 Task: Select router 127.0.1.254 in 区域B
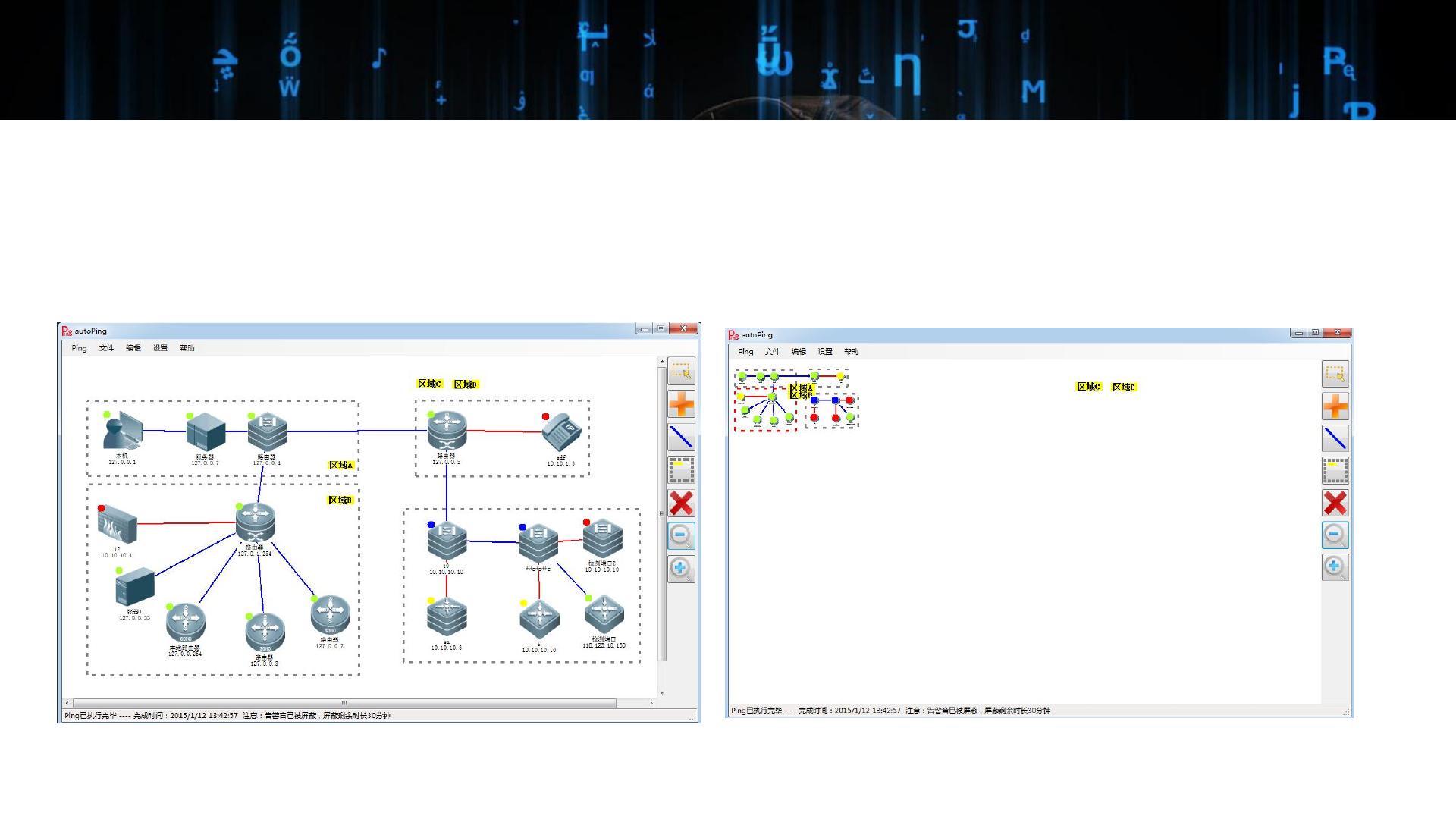pyautogui.click(x=255, y=523)
